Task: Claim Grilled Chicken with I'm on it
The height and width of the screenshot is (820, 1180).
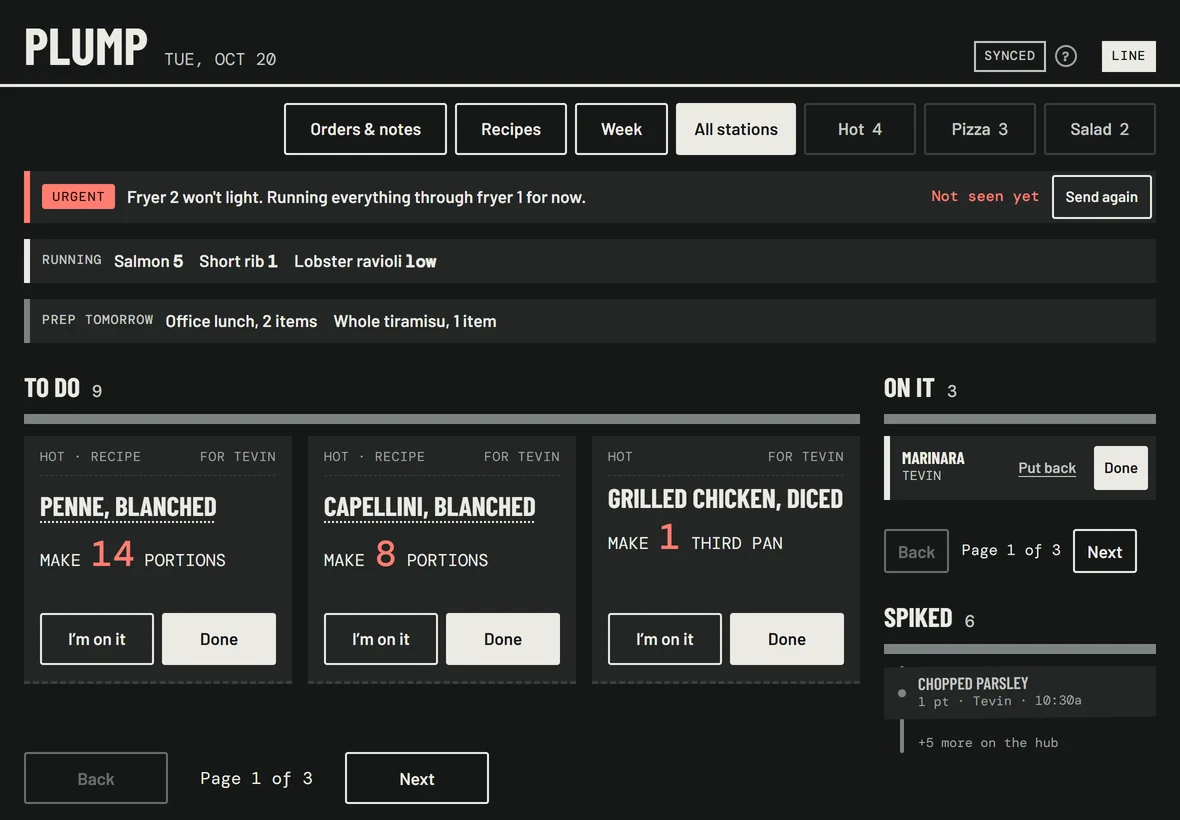Action: tap(665, 639)
